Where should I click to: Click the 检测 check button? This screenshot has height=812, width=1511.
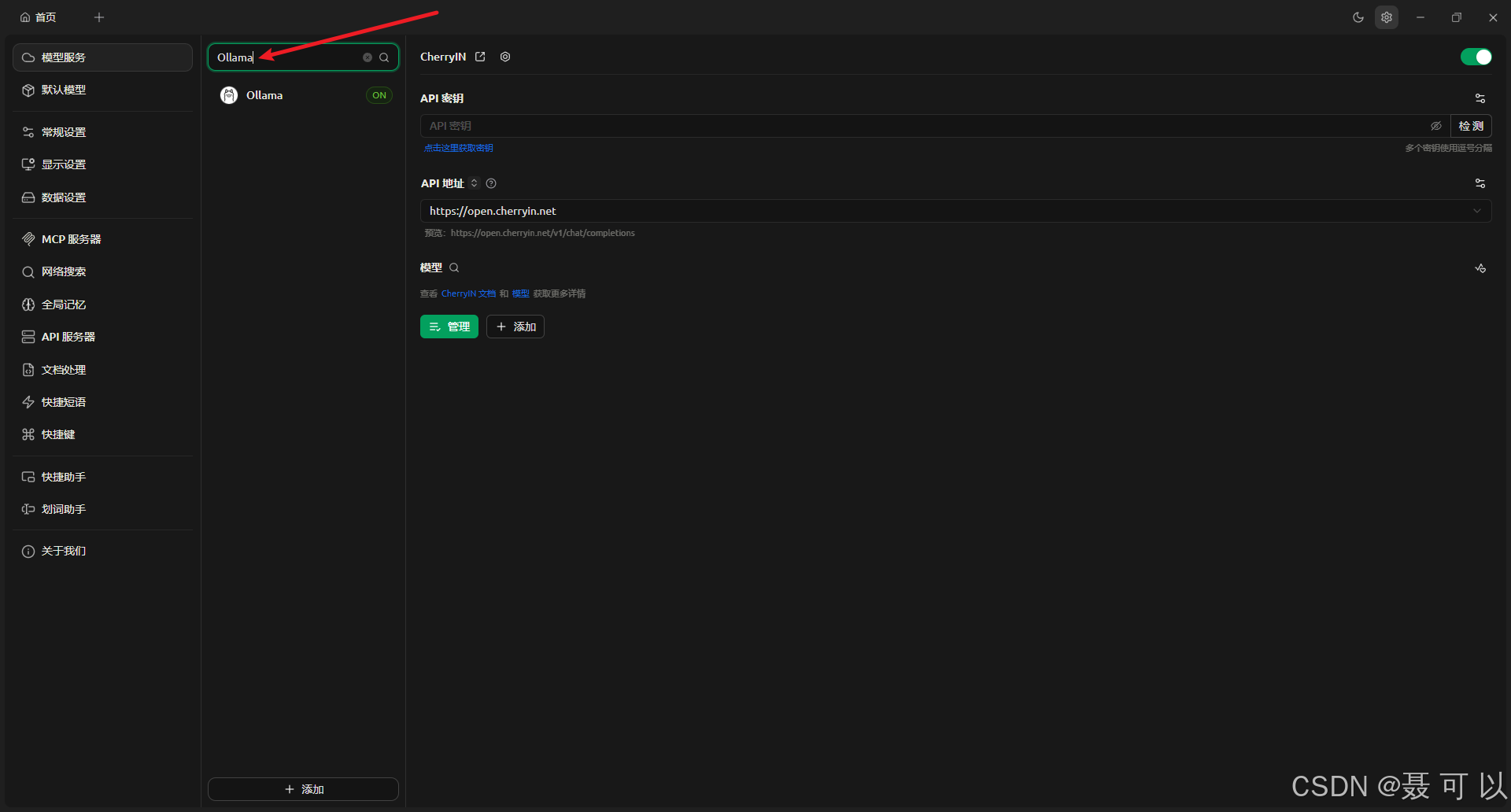click(1471, 126)
